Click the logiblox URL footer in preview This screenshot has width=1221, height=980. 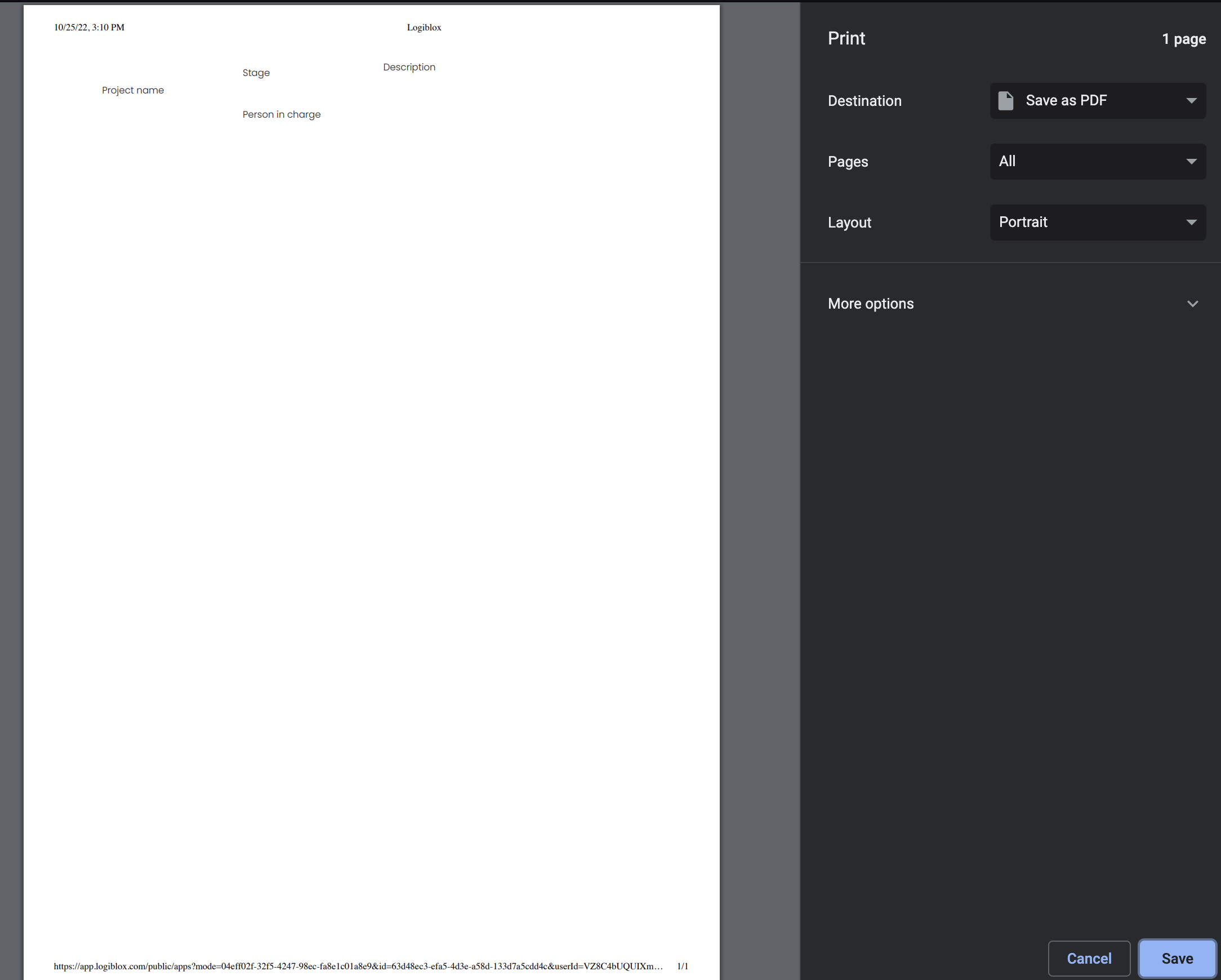(x=358, y=966)
